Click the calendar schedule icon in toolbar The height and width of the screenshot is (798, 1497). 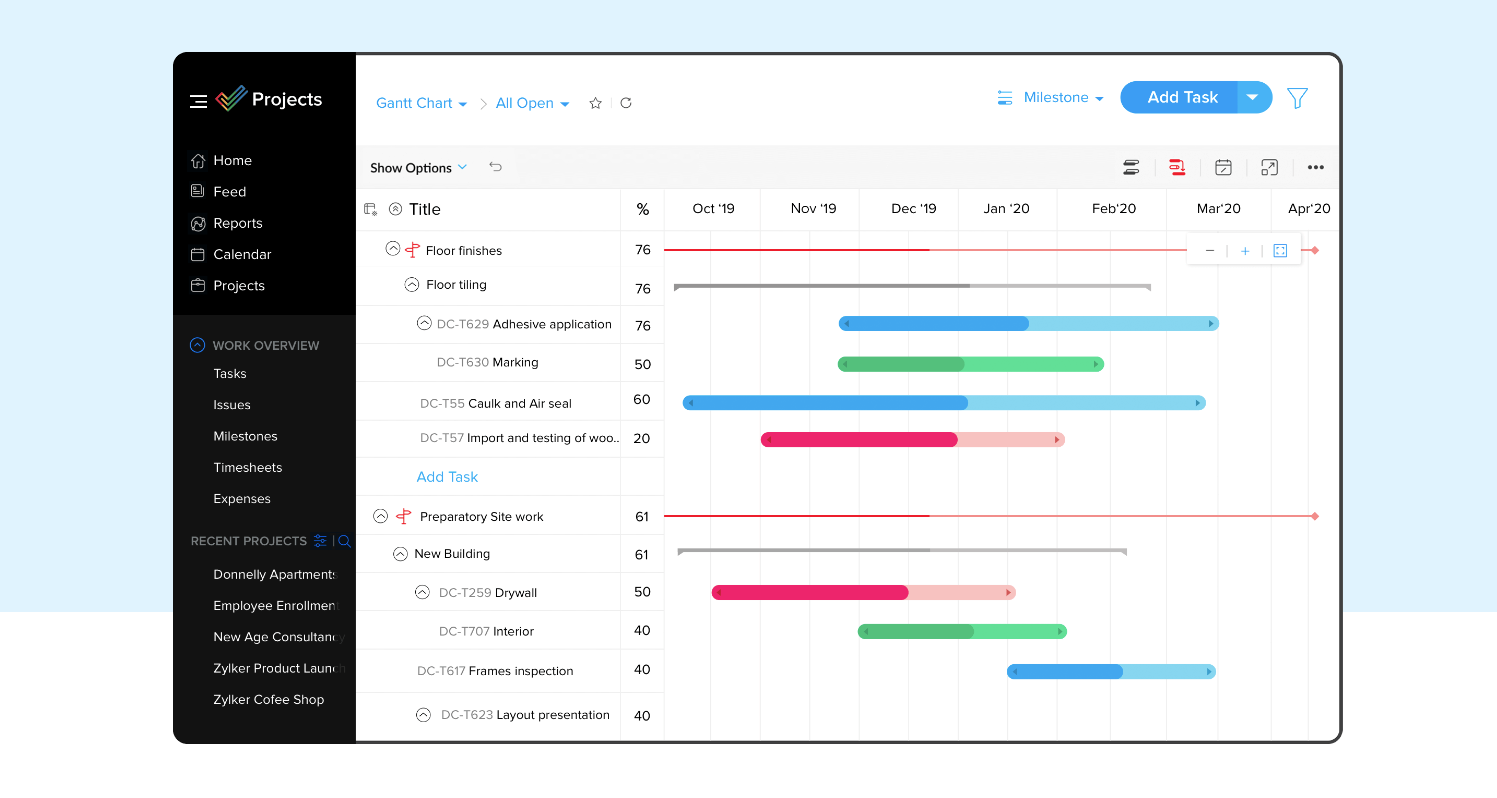[1223, 167]
